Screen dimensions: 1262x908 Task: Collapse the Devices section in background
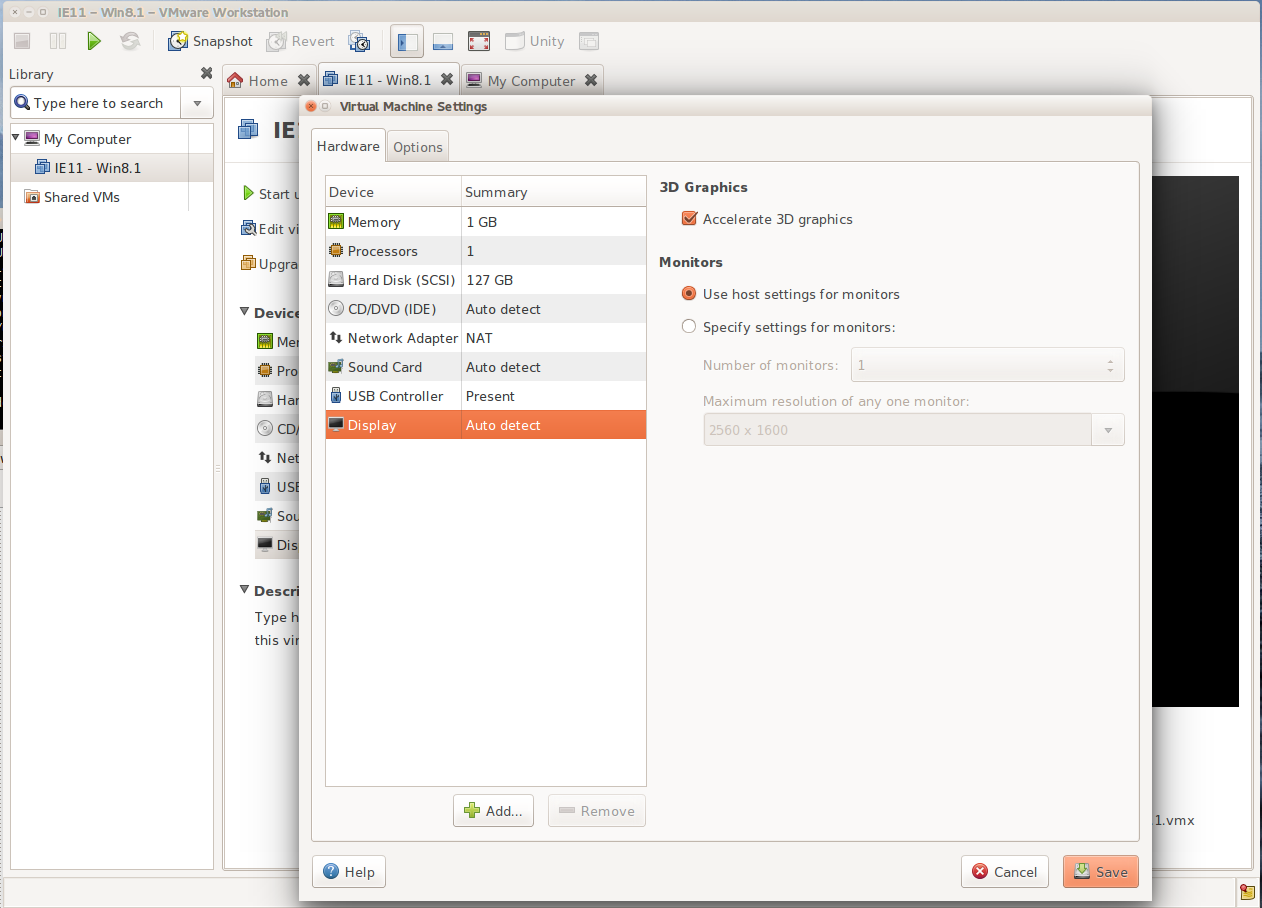click(x=245, y=313)
